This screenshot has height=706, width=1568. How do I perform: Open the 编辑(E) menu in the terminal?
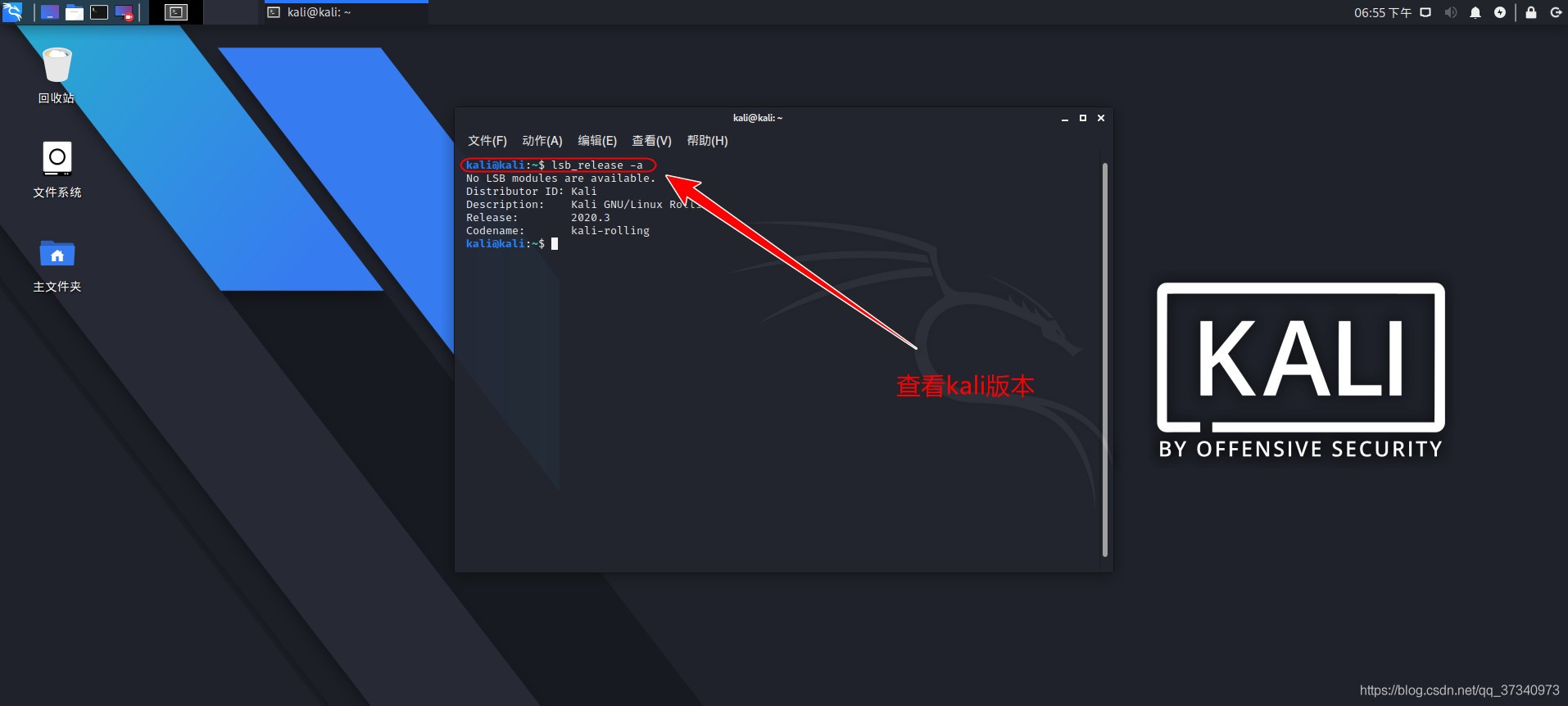(597, 141)
